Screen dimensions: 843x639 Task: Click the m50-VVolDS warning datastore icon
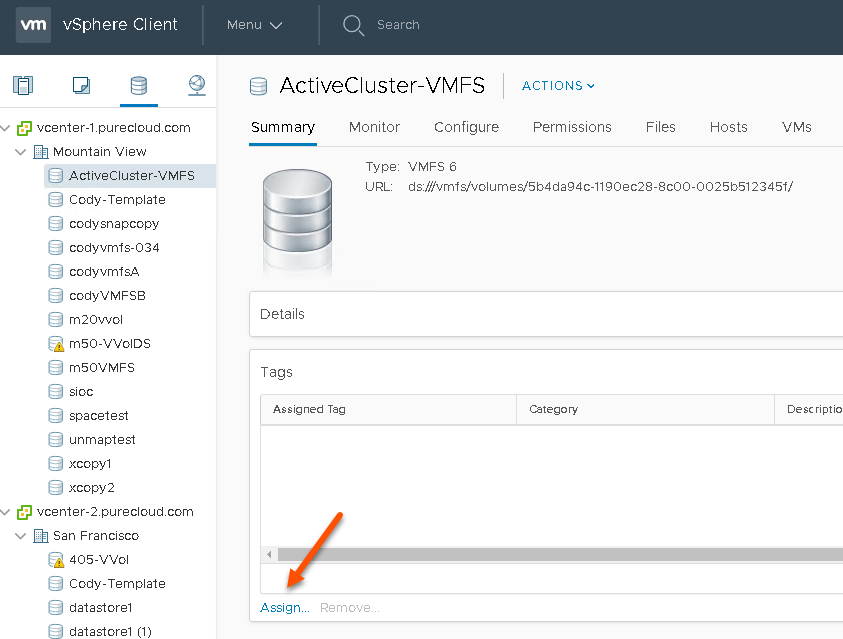coord(56,344)
